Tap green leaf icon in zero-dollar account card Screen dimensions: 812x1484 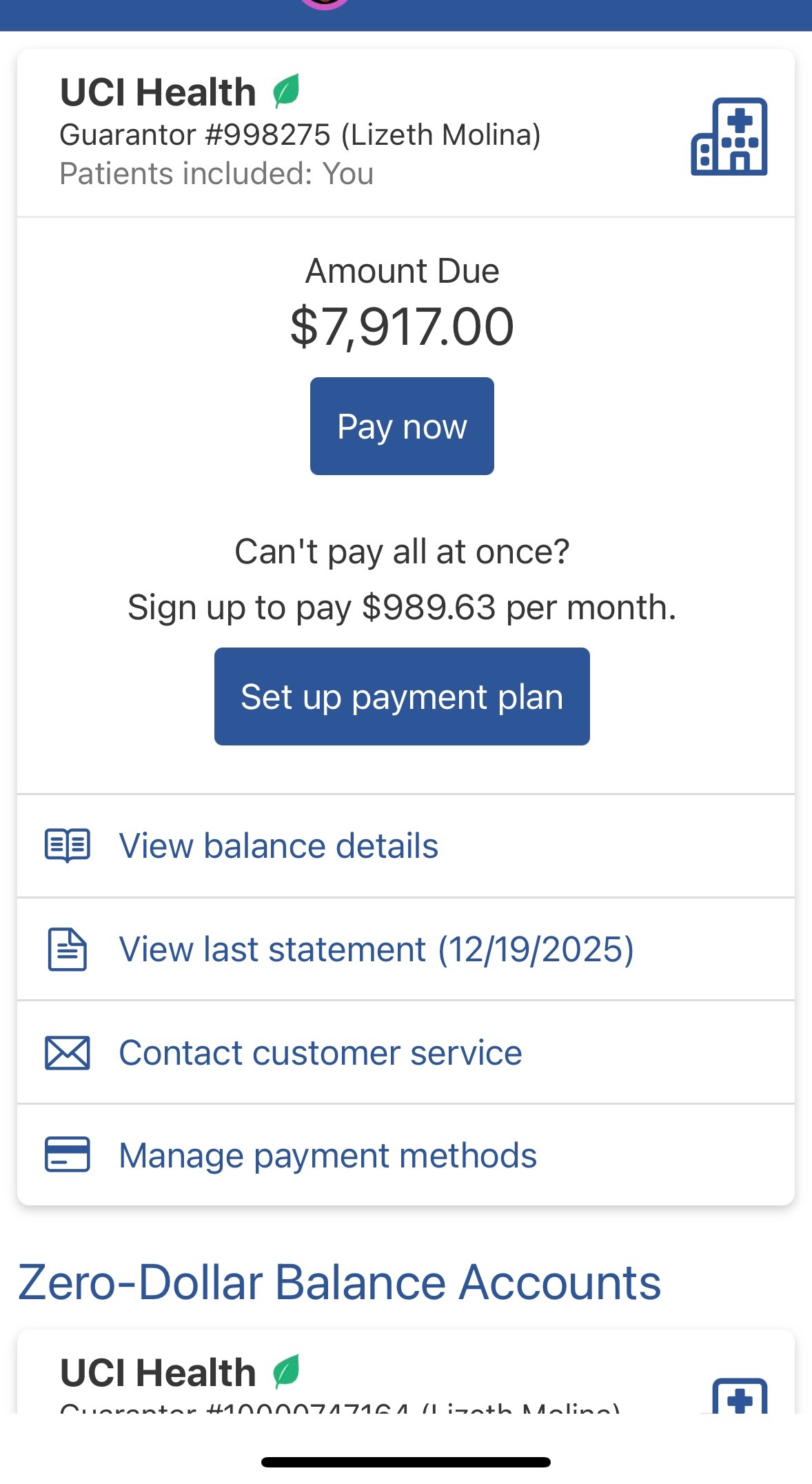pyautogui.click(x=286, y=1371)
